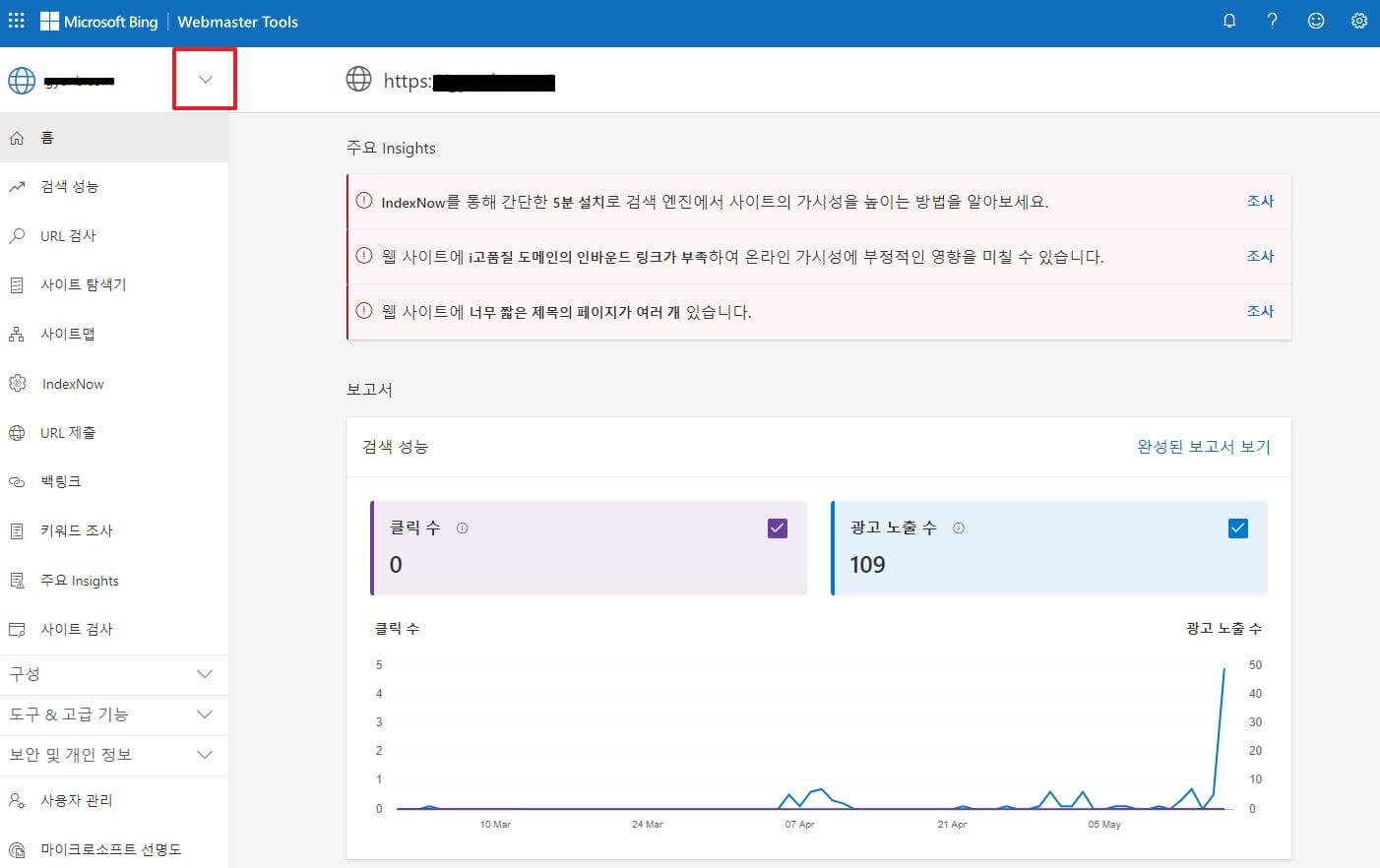Open the 주요 Insights sidebar entry
The height and width of the screenshot is (868, 1380).
coord(79,580)
